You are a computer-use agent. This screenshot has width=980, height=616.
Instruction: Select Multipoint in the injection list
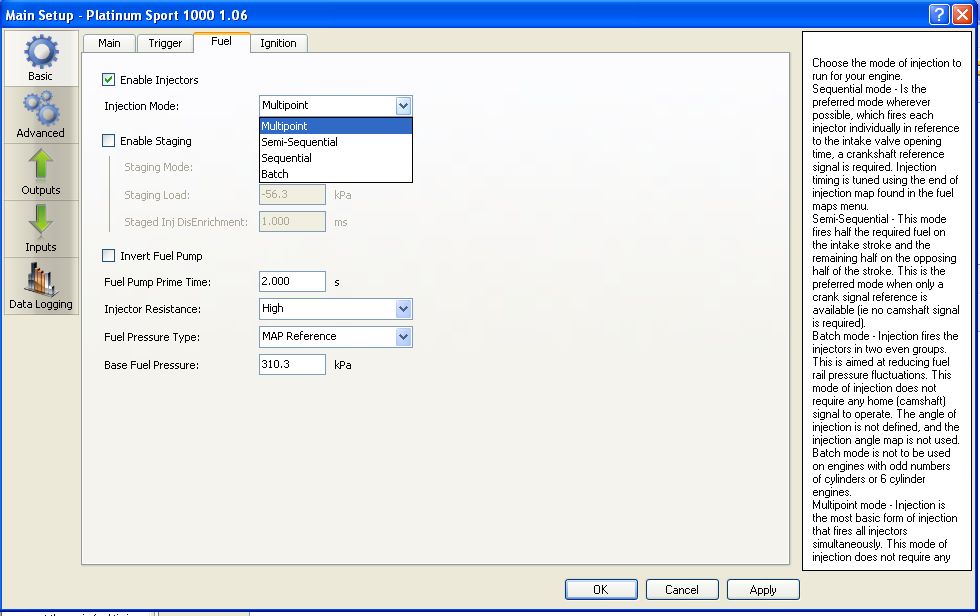point(336,126)
